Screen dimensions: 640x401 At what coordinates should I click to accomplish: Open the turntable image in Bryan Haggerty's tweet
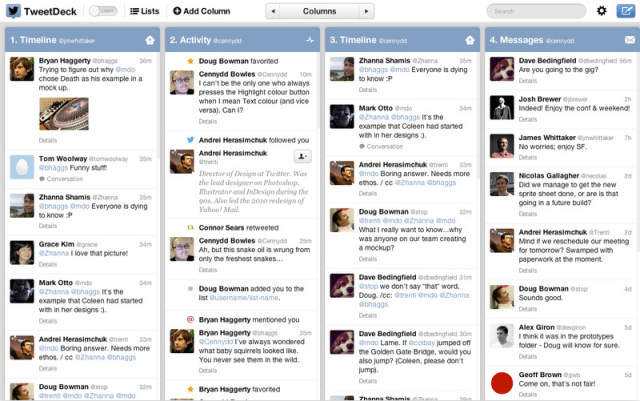pos(64,114)
